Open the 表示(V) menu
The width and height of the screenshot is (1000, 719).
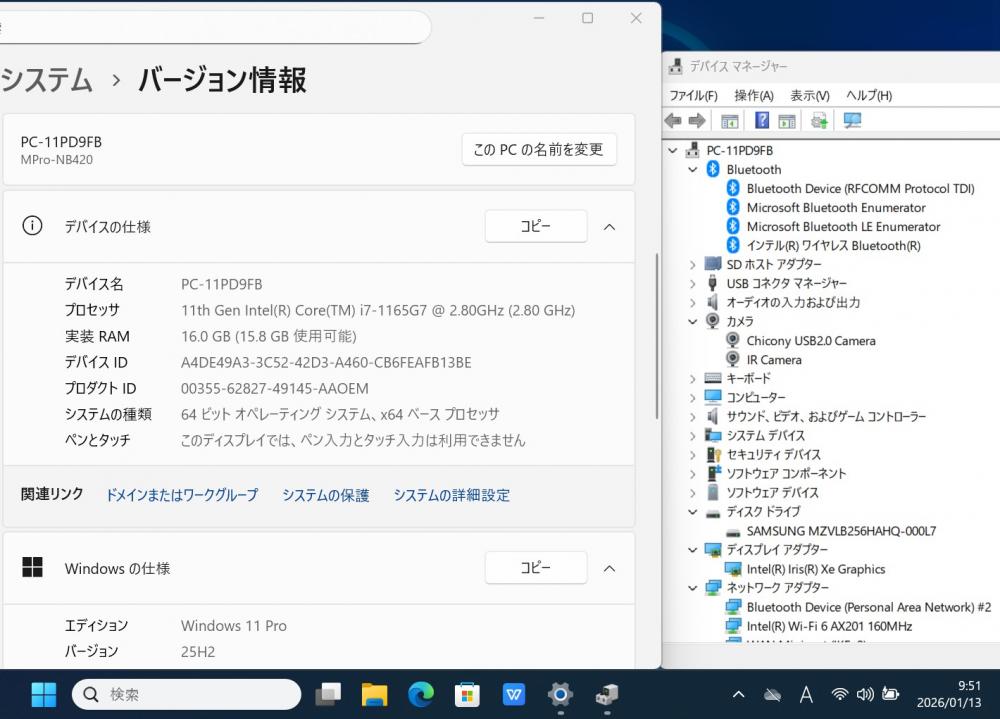pyautogui.click(x=809, y=96)
